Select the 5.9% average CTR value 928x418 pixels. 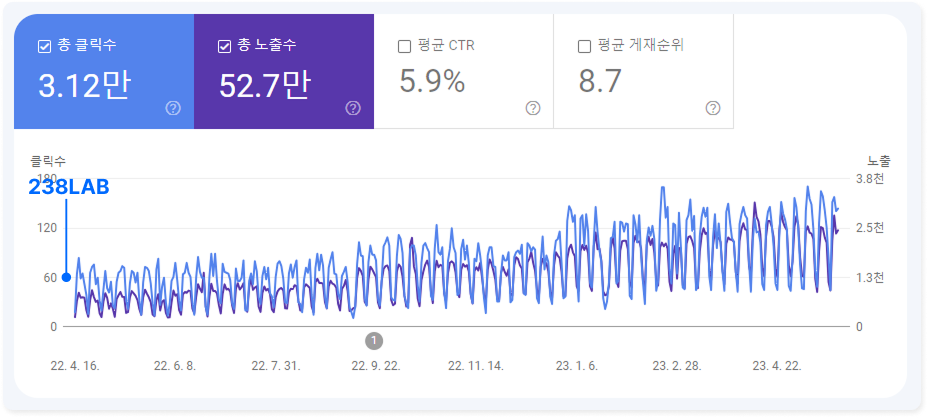[x=432, y=82]
